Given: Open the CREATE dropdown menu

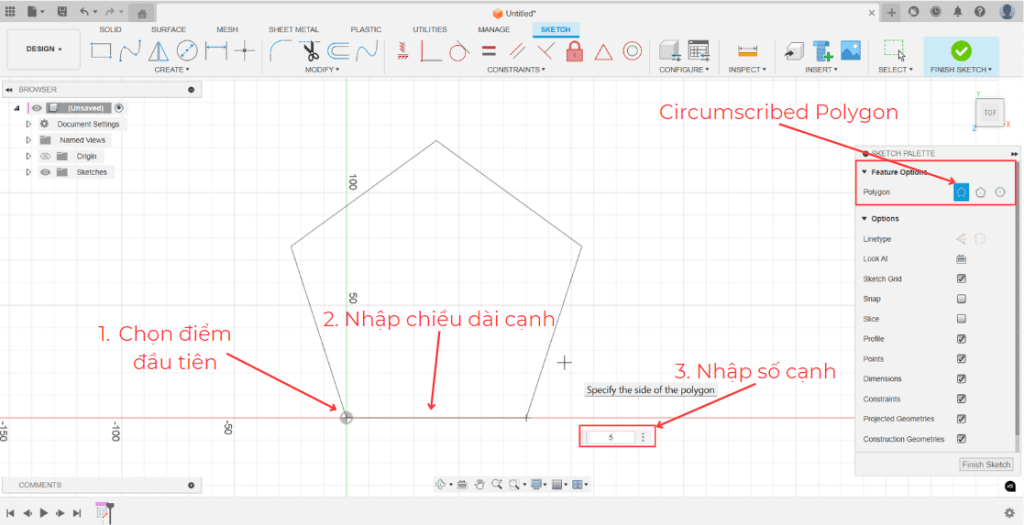Looking at the screenshot, I should click(x=169, y=70).
